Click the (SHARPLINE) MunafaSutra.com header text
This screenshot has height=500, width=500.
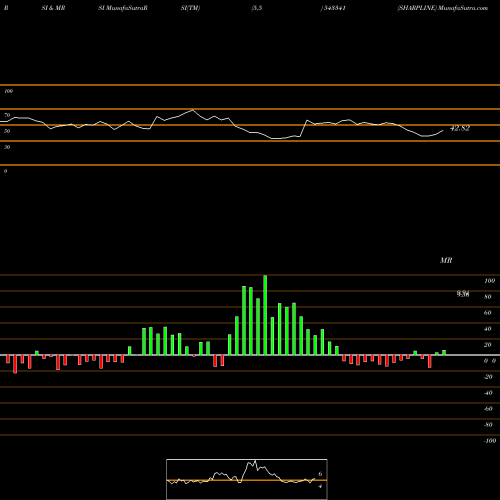click(x=443, y=8)
